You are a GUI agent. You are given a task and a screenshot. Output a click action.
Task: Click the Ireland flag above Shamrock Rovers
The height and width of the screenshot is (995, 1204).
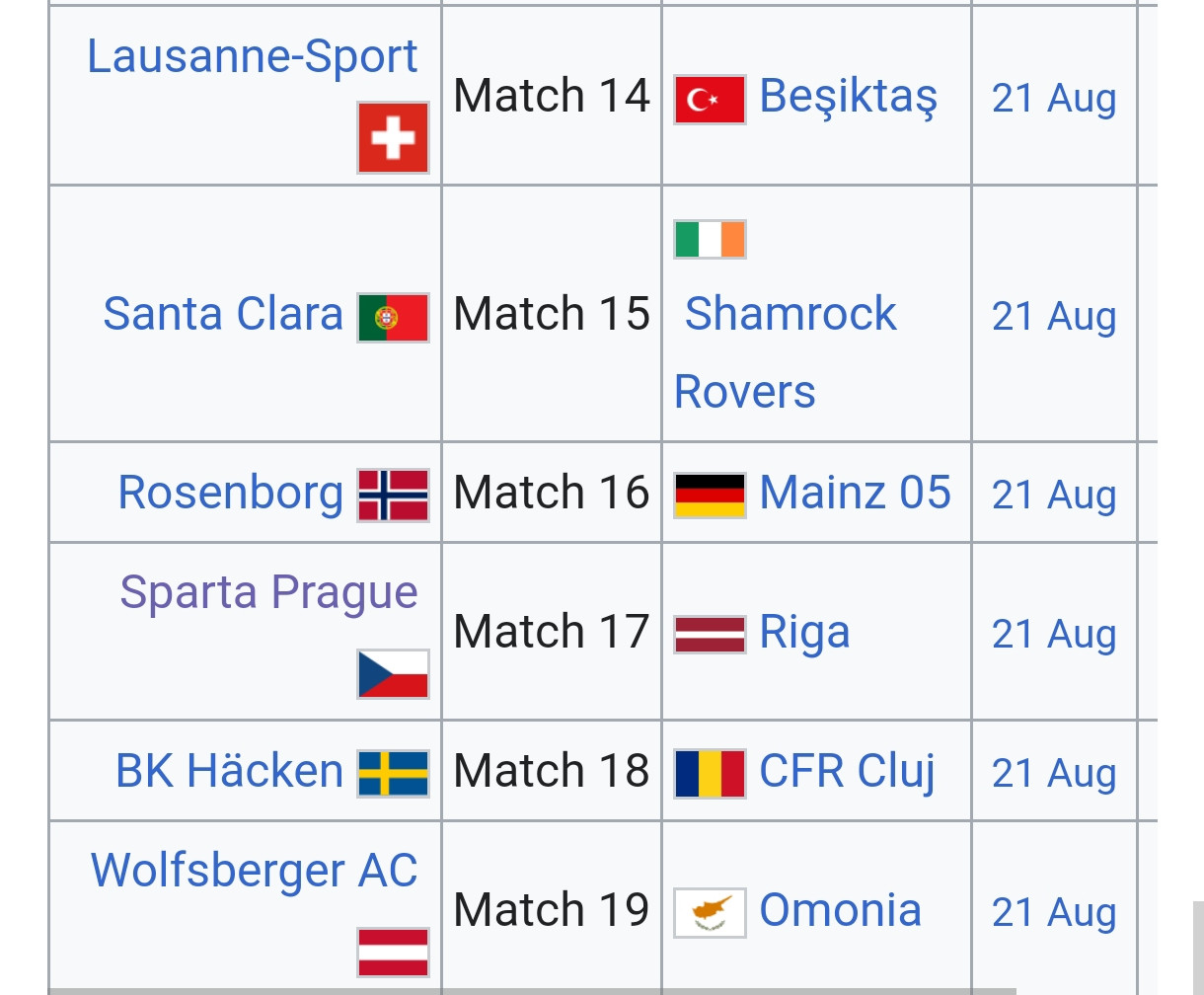tap(710, 239)
